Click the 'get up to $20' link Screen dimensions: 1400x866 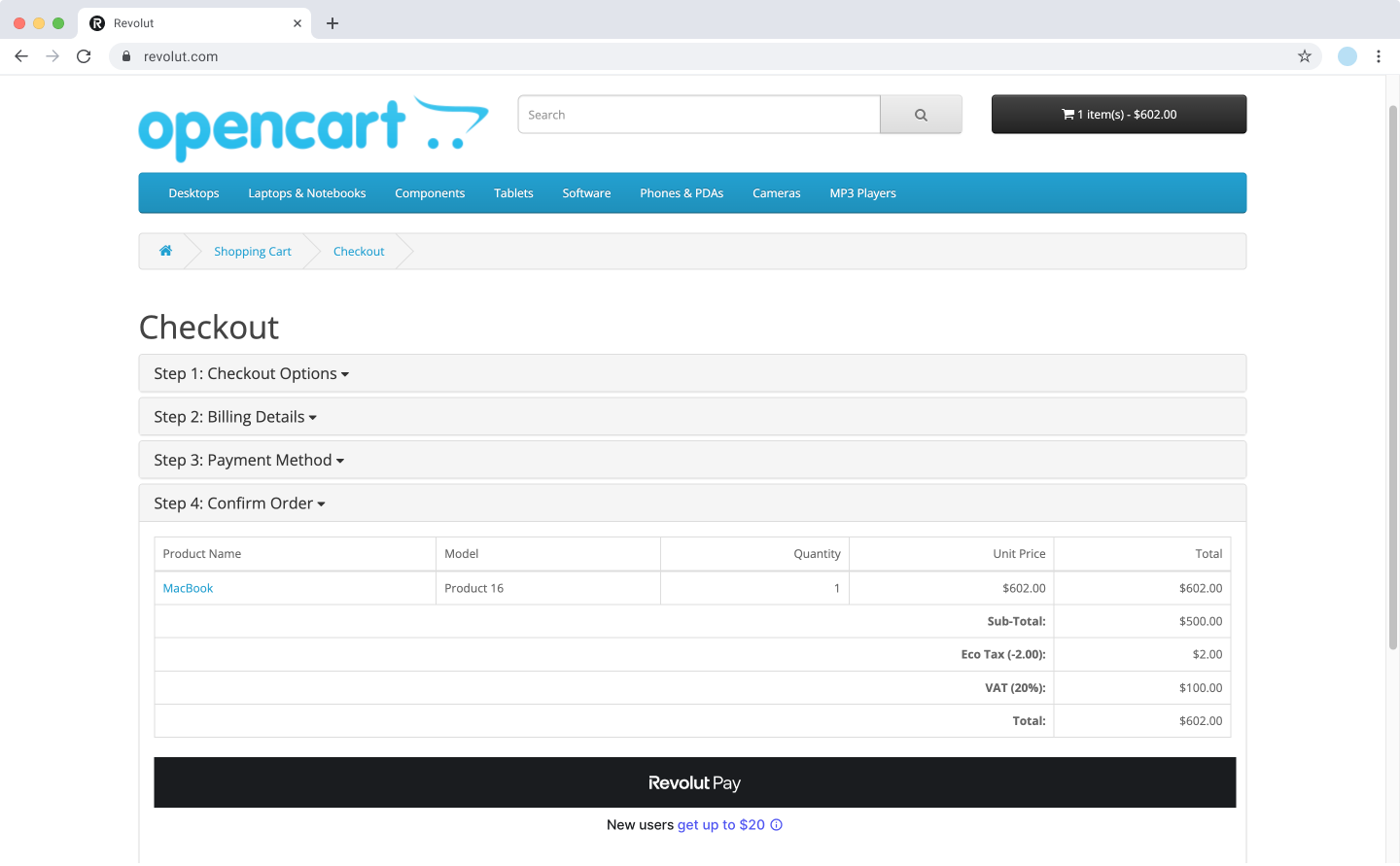(x=721, y=825)
